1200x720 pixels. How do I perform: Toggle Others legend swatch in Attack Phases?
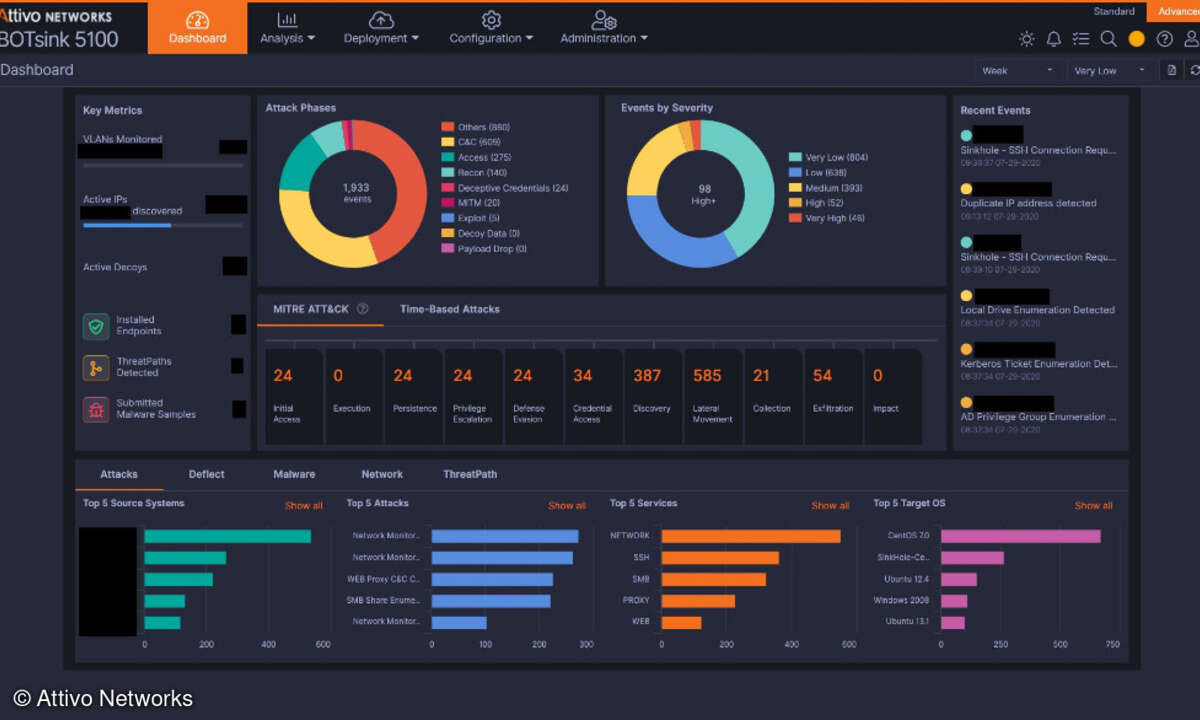click(x=447, y=127)
